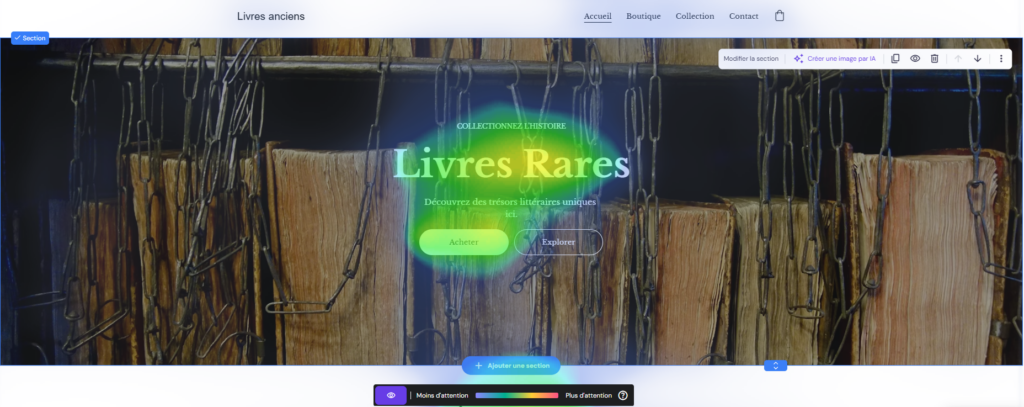Delete section using trash icon
This screenshot has height=407, width=1024.
[x=935, y=58]
